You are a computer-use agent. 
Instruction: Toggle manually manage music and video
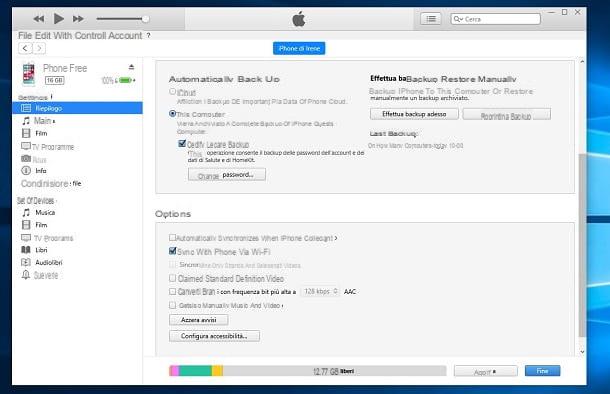(172, 305)
